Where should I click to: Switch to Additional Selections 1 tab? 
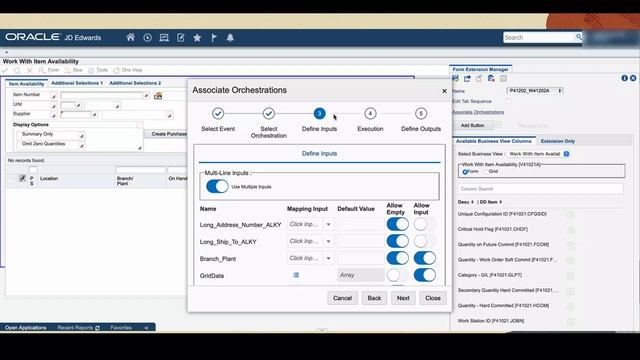pyautogui.click(x=77, y=83)
